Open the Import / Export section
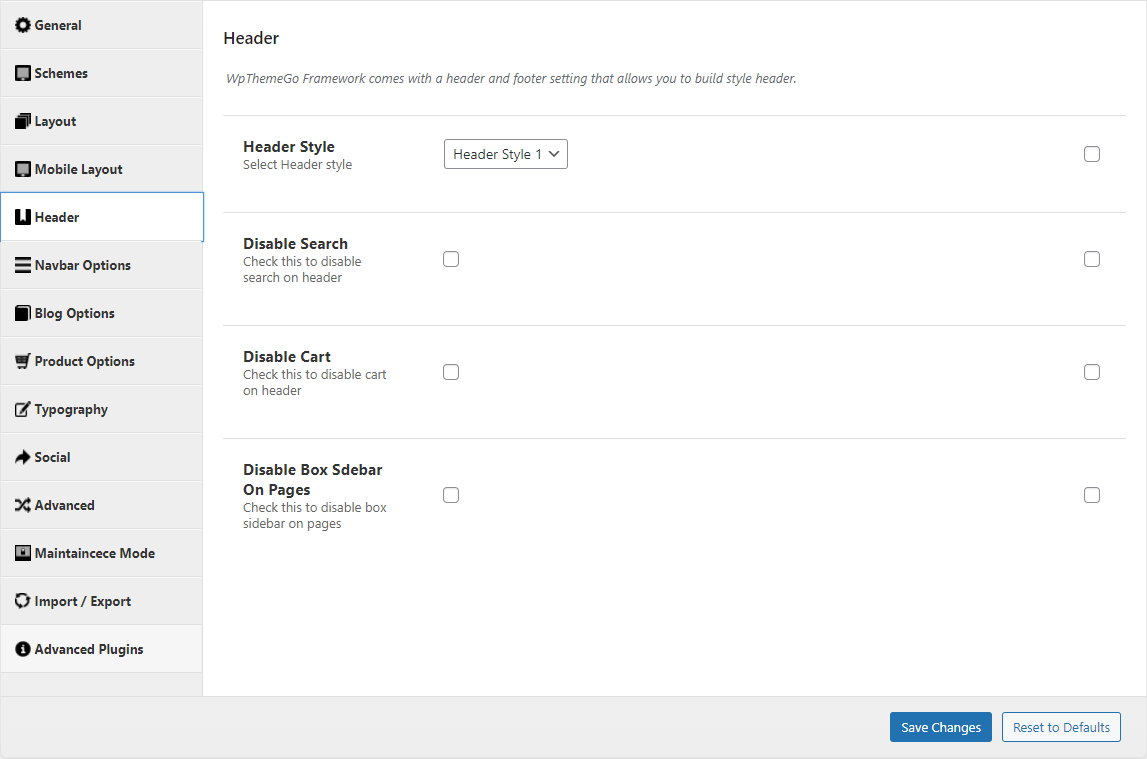Image resolution: width=1147 pixels, height=759 pixels. click(101, 601)
